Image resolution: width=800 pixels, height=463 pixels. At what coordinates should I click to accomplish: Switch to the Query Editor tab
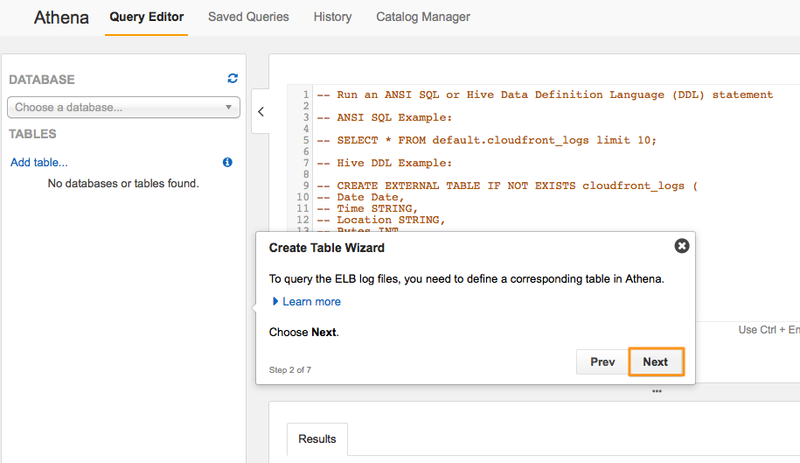(x=147, y=17)
